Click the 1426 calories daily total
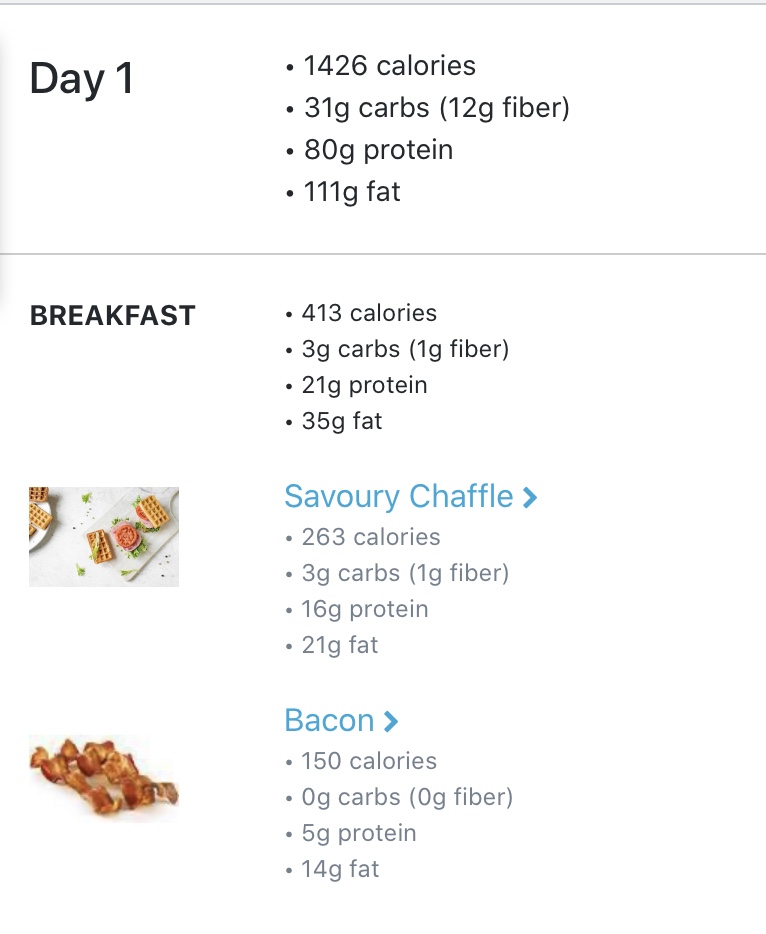The width and height of the screenshot is (766, 934). coord(389,66)
